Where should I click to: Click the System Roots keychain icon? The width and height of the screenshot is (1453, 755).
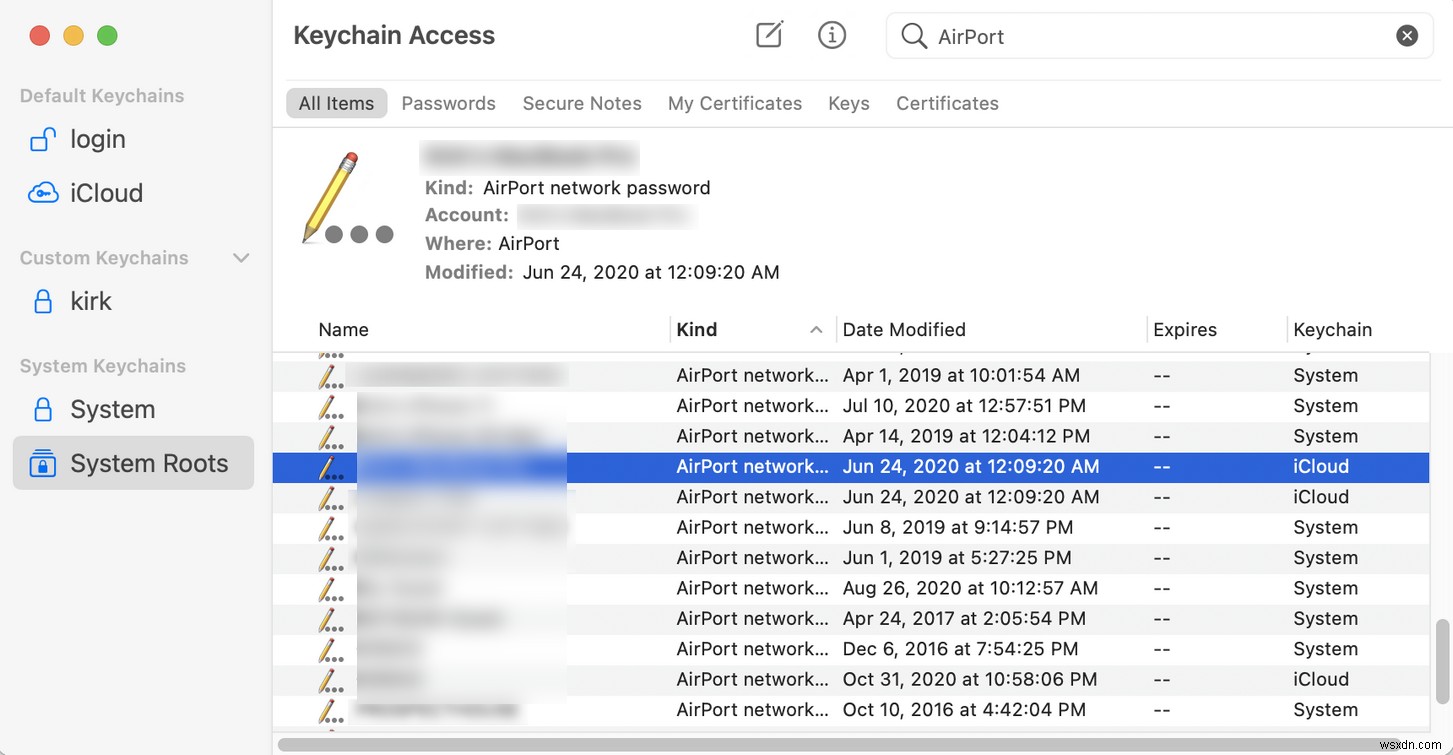pyautogui.click(x=42, y=462)
